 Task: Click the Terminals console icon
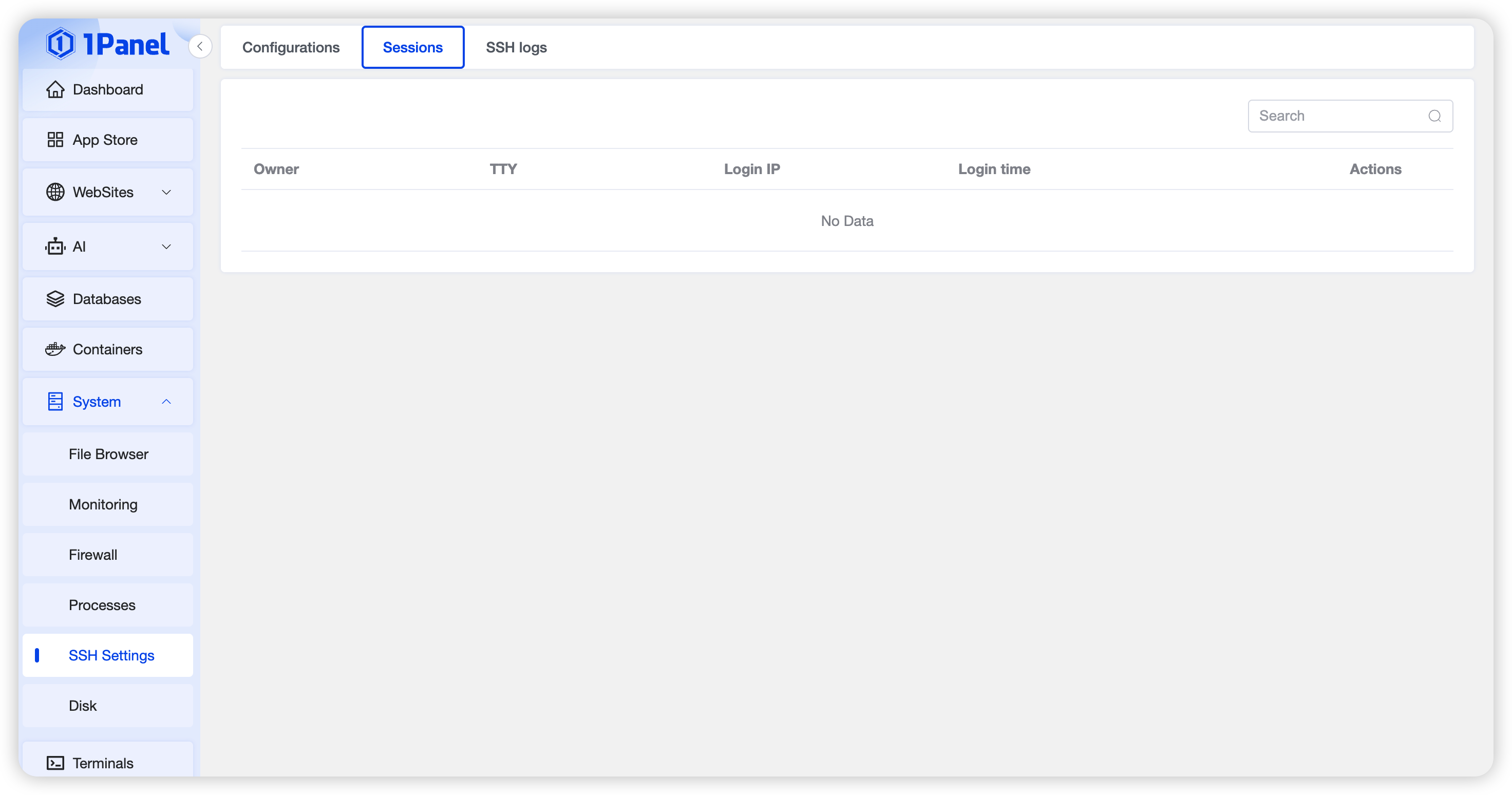(x=55, y=763)
